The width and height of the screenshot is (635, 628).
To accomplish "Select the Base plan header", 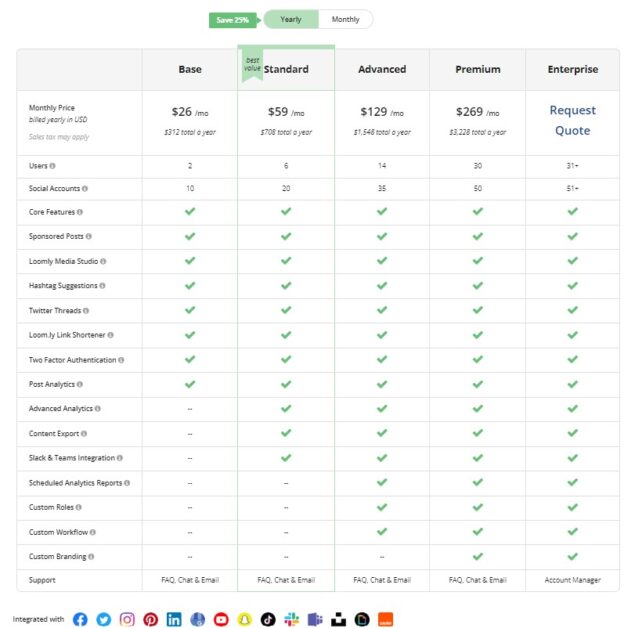I will point(190,69).
